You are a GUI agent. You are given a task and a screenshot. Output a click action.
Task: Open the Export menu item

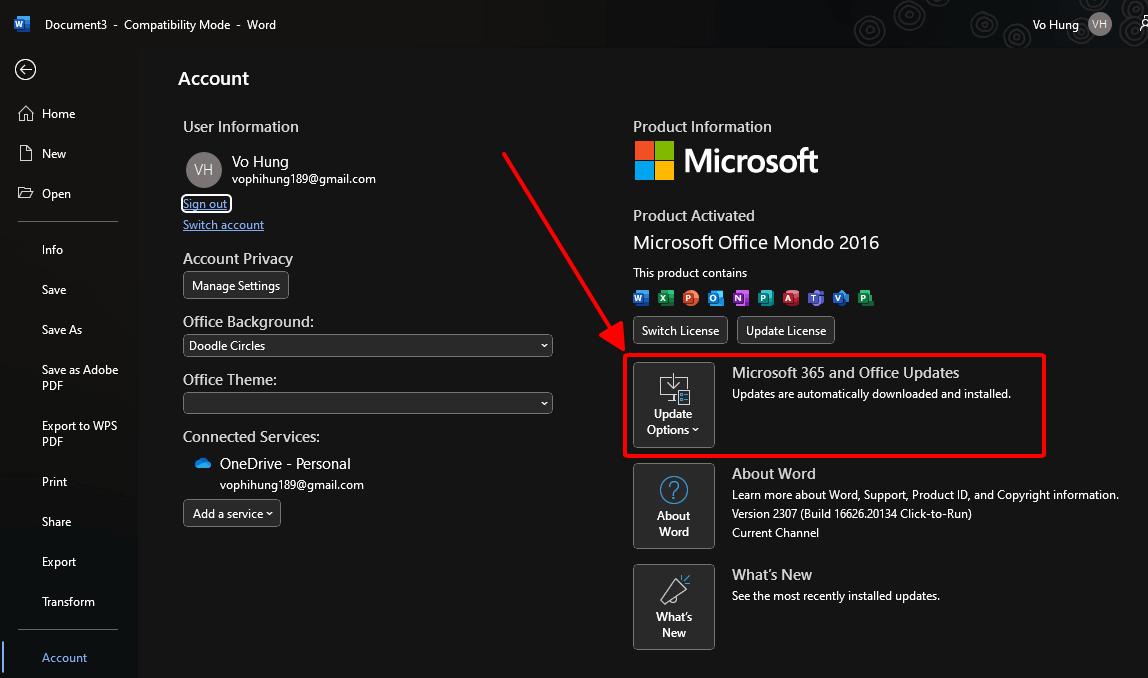[59, 561]
